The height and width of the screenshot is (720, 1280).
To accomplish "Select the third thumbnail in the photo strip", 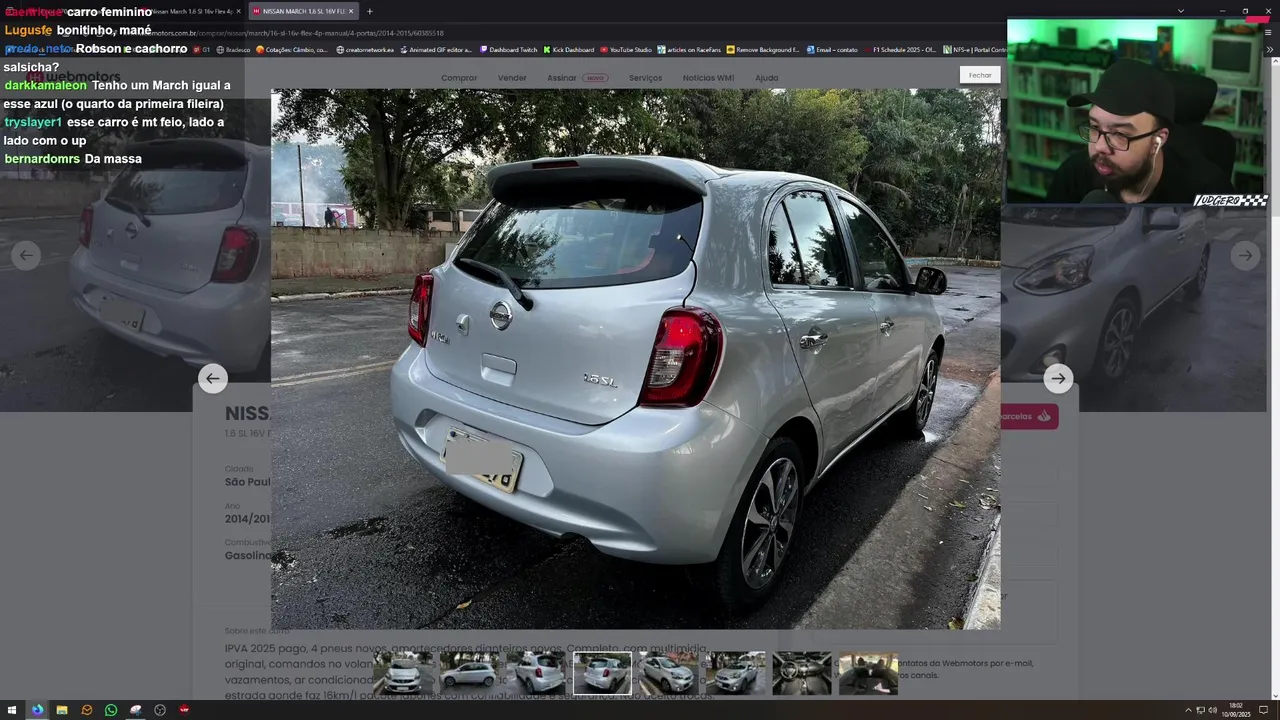I will click(x=536, y=673).
